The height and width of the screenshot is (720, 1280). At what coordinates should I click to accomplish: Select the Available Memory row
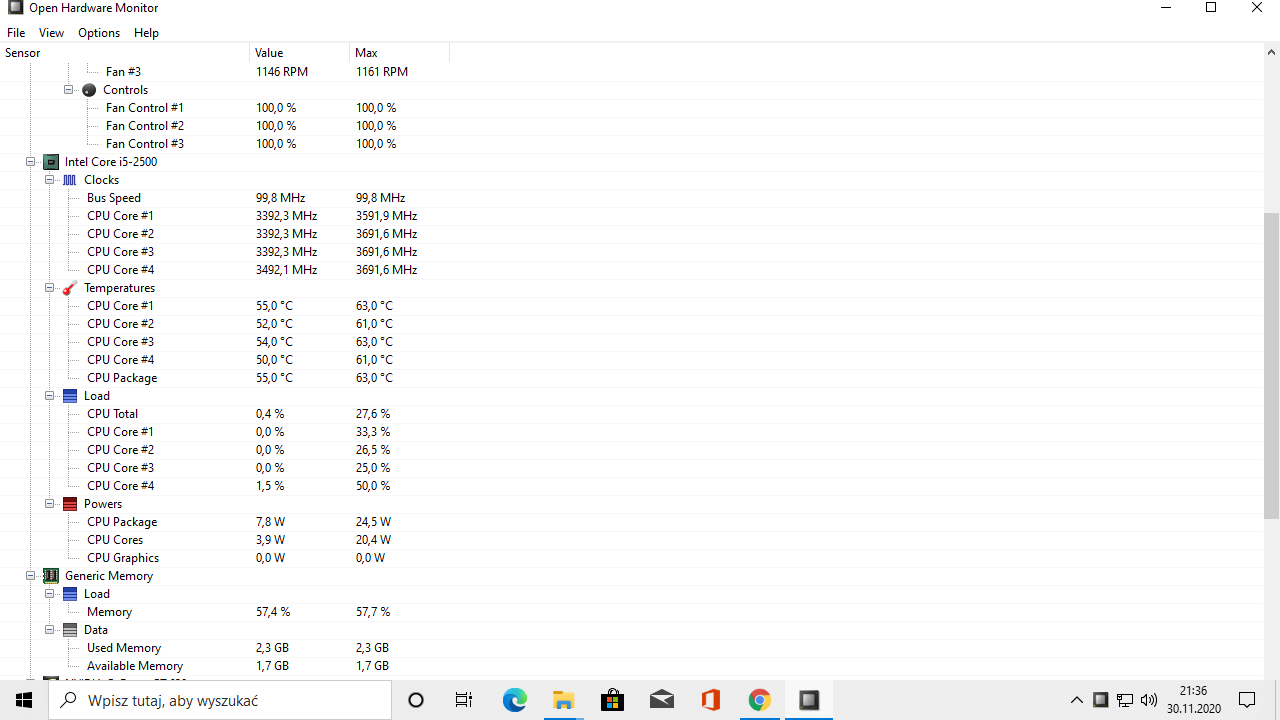coord(632,666)
